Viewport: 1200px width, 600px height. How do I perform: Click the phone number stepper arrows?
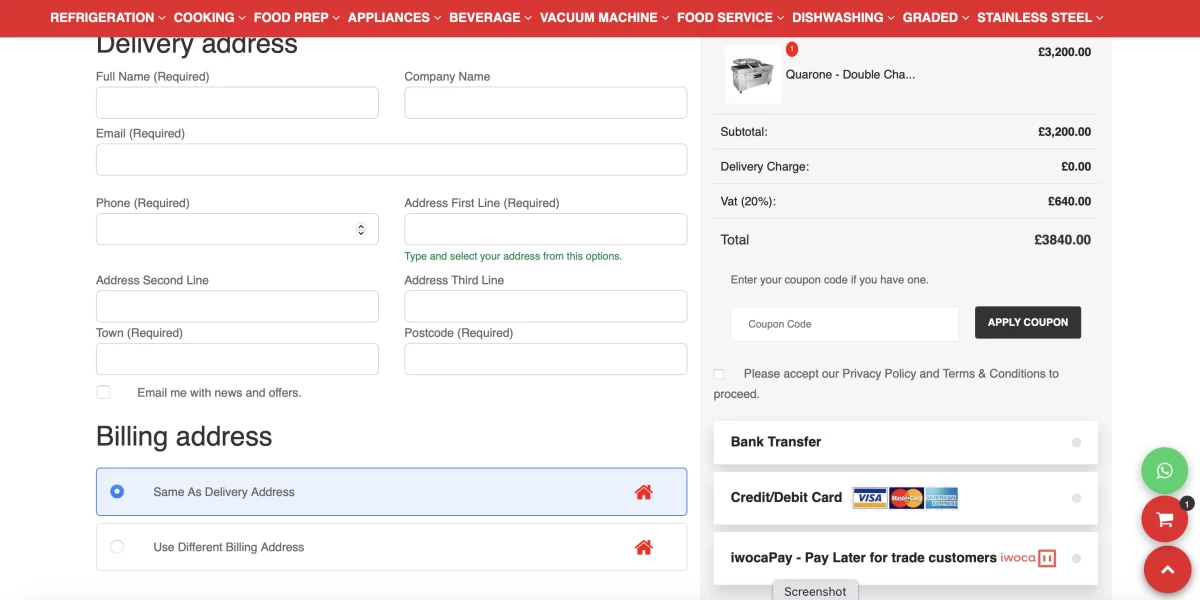[x=361, y=229]
